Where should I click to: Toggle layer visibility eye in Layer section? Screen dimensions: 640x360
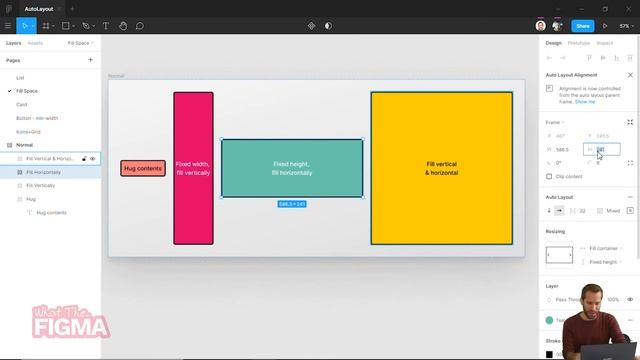pos(630,300)
